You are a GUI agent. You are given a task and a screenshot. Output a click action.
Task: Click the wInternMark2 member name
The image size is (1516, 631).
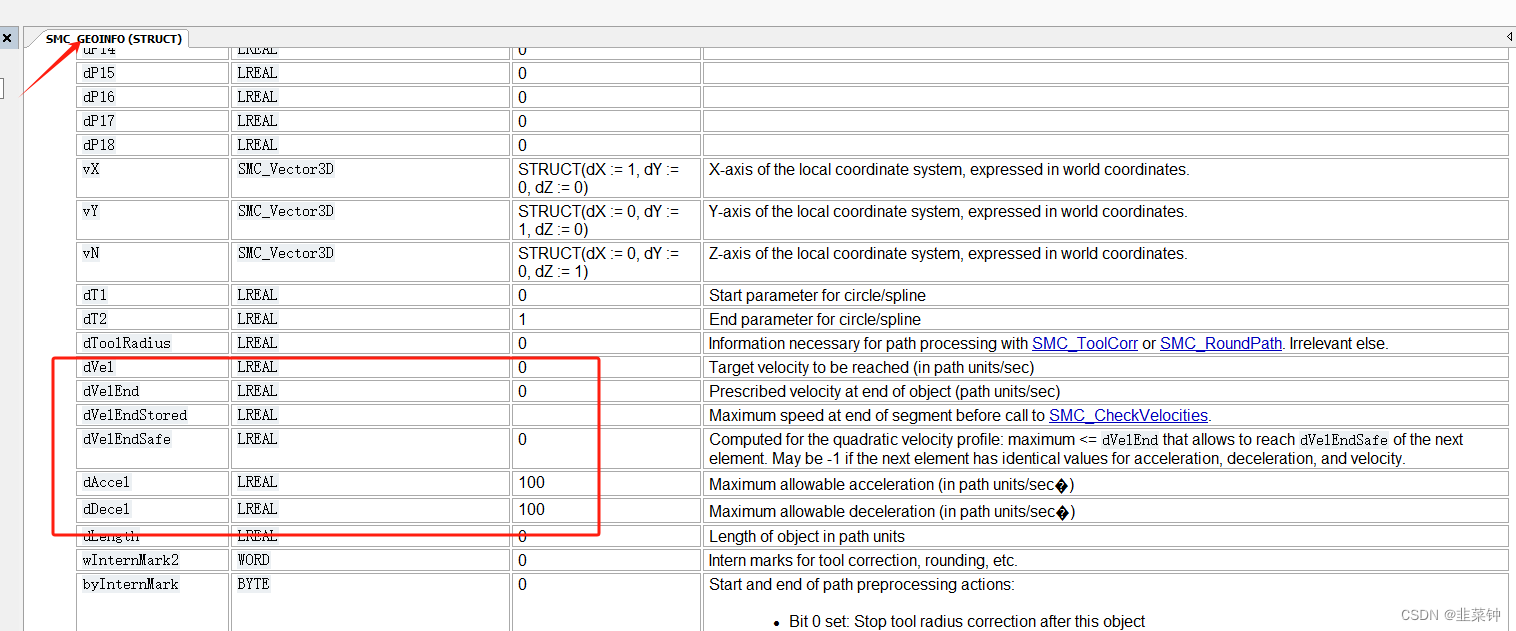131,560
